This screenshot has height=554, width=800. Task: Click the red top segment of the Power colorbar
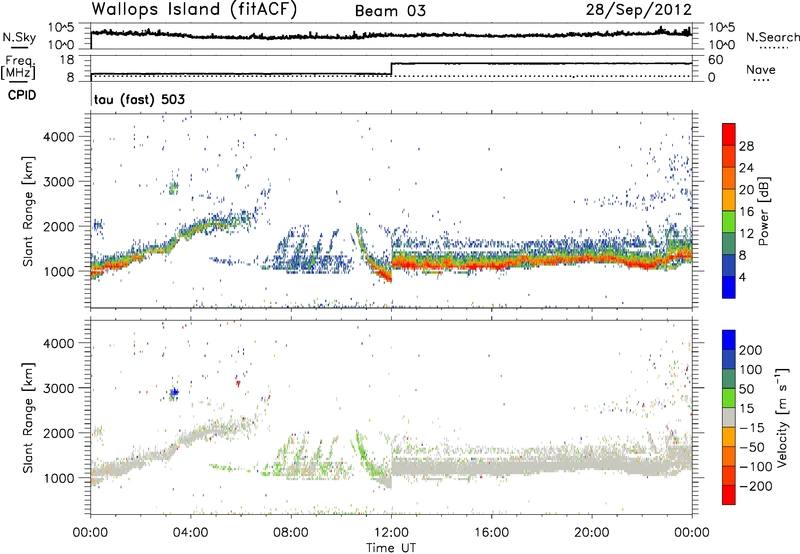[x=729, y=134]
